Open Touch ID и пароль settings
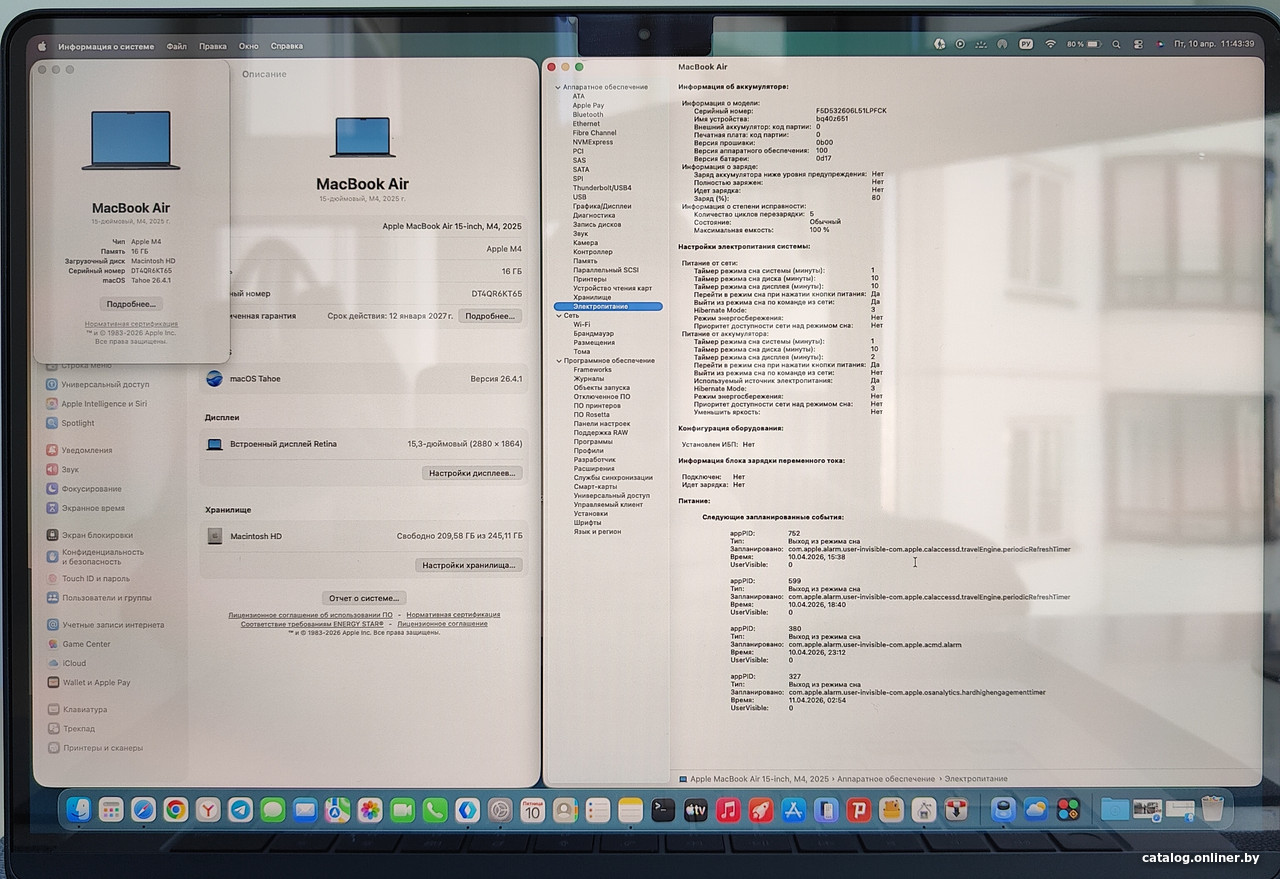This screenshot has height=879, width=1280. pyautogui.click(x=88, y=579)
